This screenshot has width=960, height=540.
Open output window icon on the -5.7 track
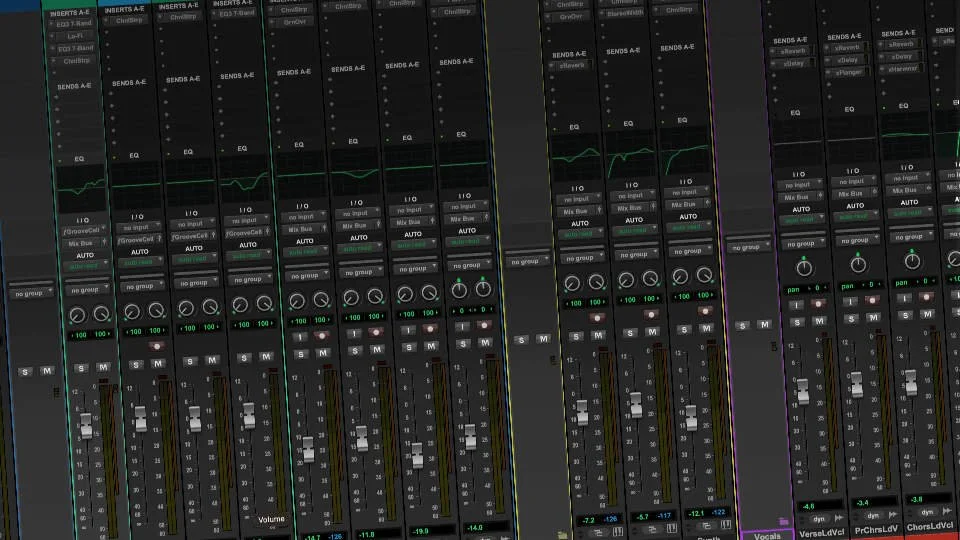(x=652, y=530)
